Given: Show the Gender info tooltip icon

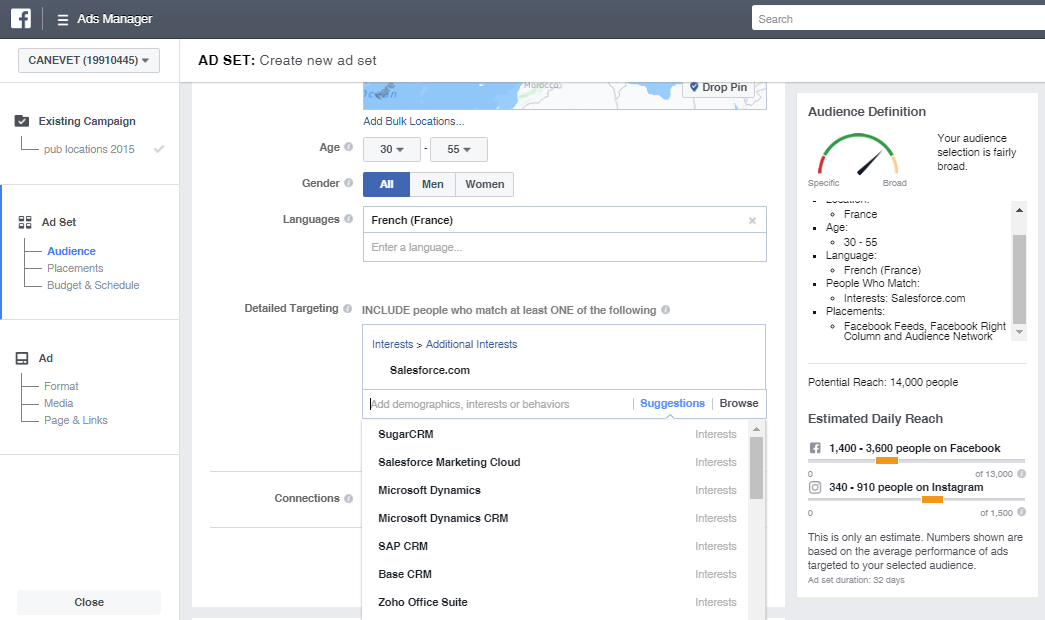Looking at the screenshot, I should pyautogui.click(x=349, y=183).
